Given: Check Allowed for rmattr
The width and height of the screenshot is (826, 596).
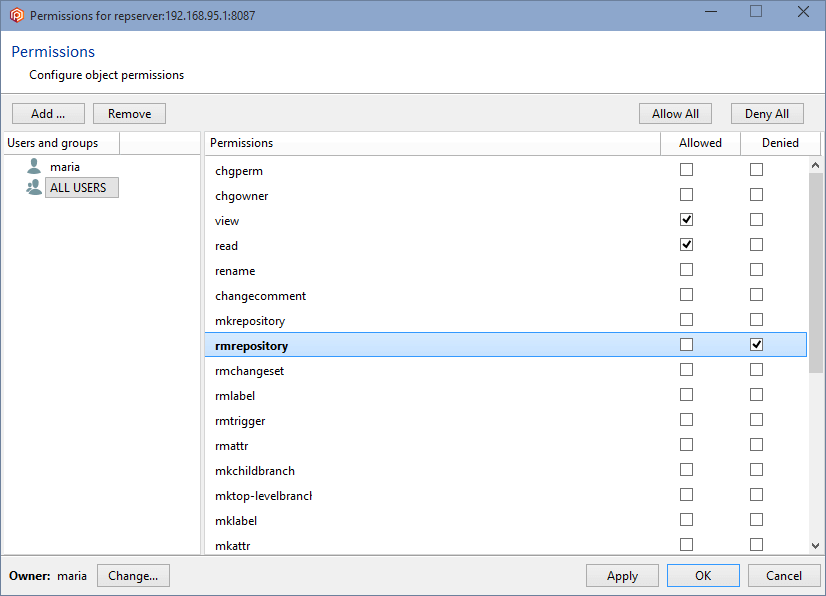Looking at the screenshot, I should [x=686, y=445].
